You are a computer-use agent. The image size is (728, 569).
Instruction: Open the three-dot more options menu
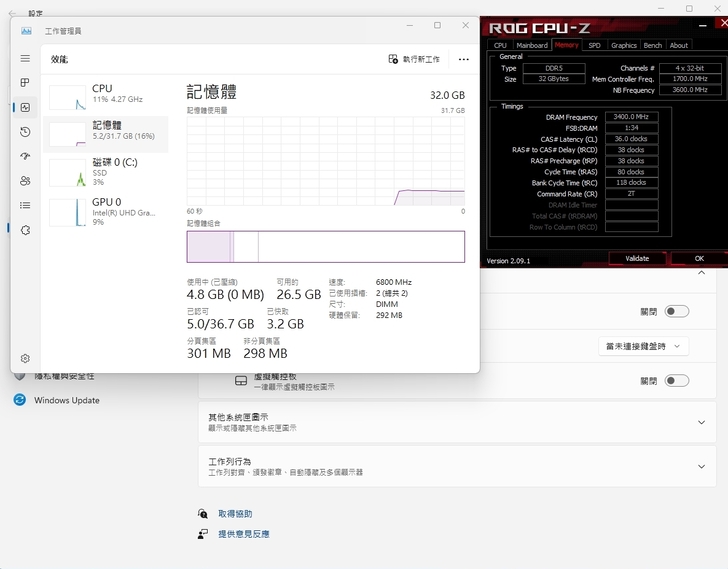(463, 59)
